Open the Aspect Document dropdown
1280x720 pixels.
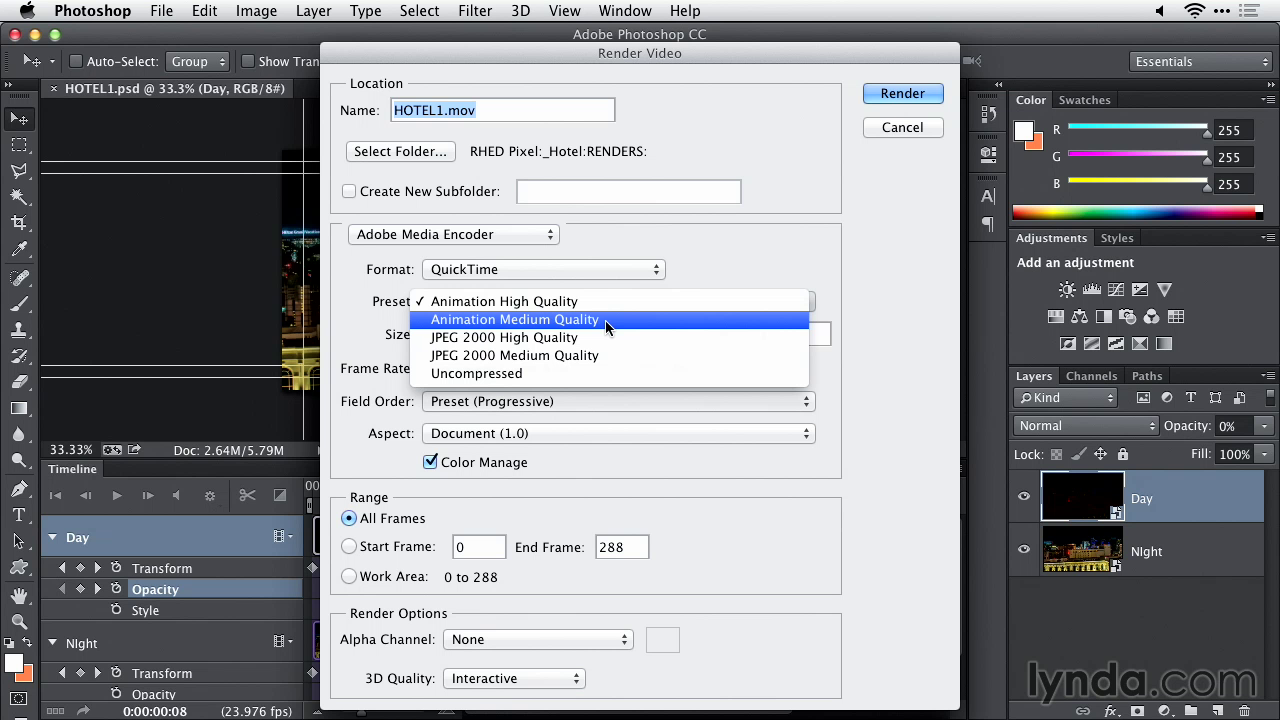pos(618,433)
